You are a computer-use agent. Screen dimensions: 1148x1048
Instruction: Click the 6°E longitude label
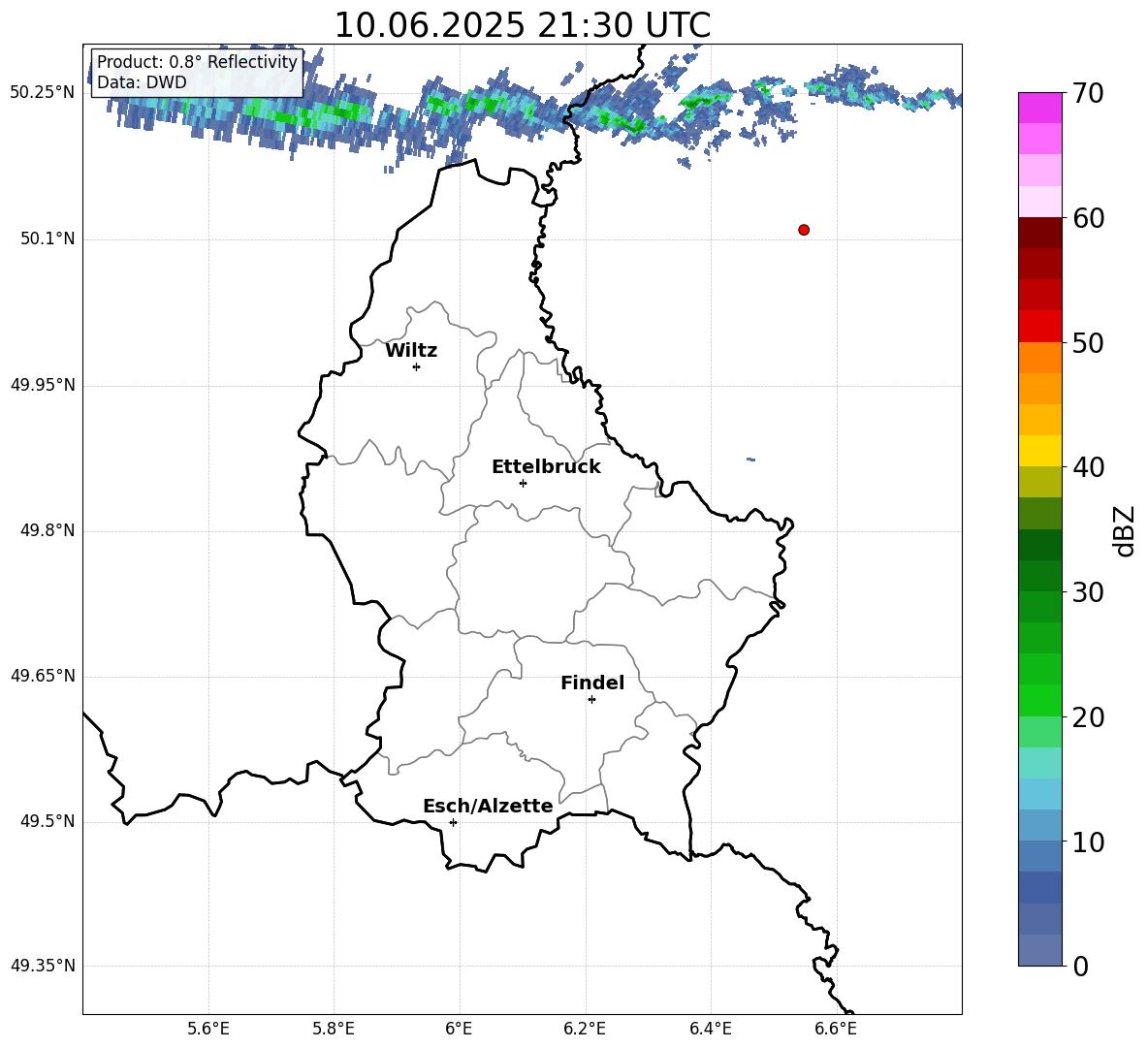coord(459,1029)
